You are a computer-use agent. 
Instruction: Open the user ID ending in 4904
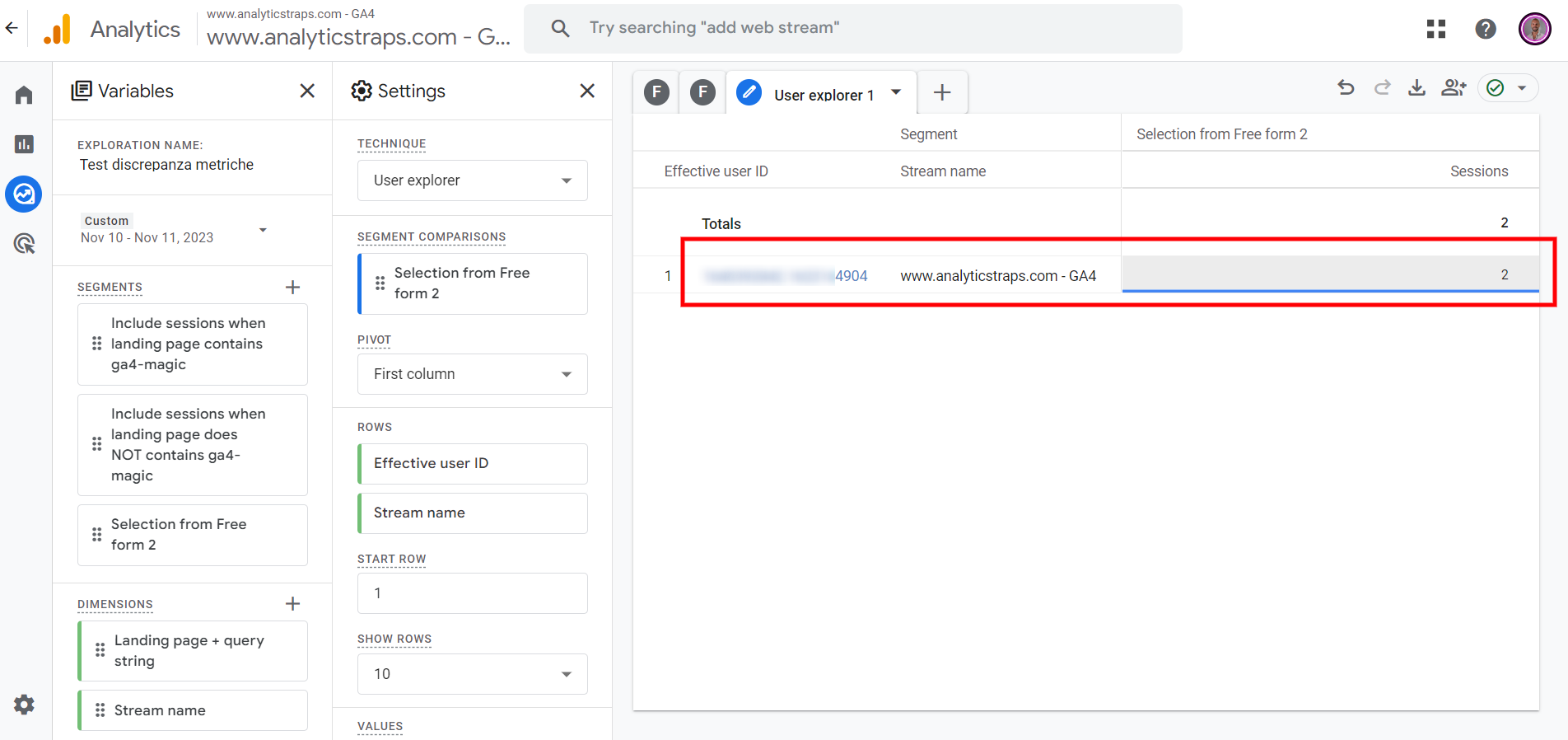(786, 276)
